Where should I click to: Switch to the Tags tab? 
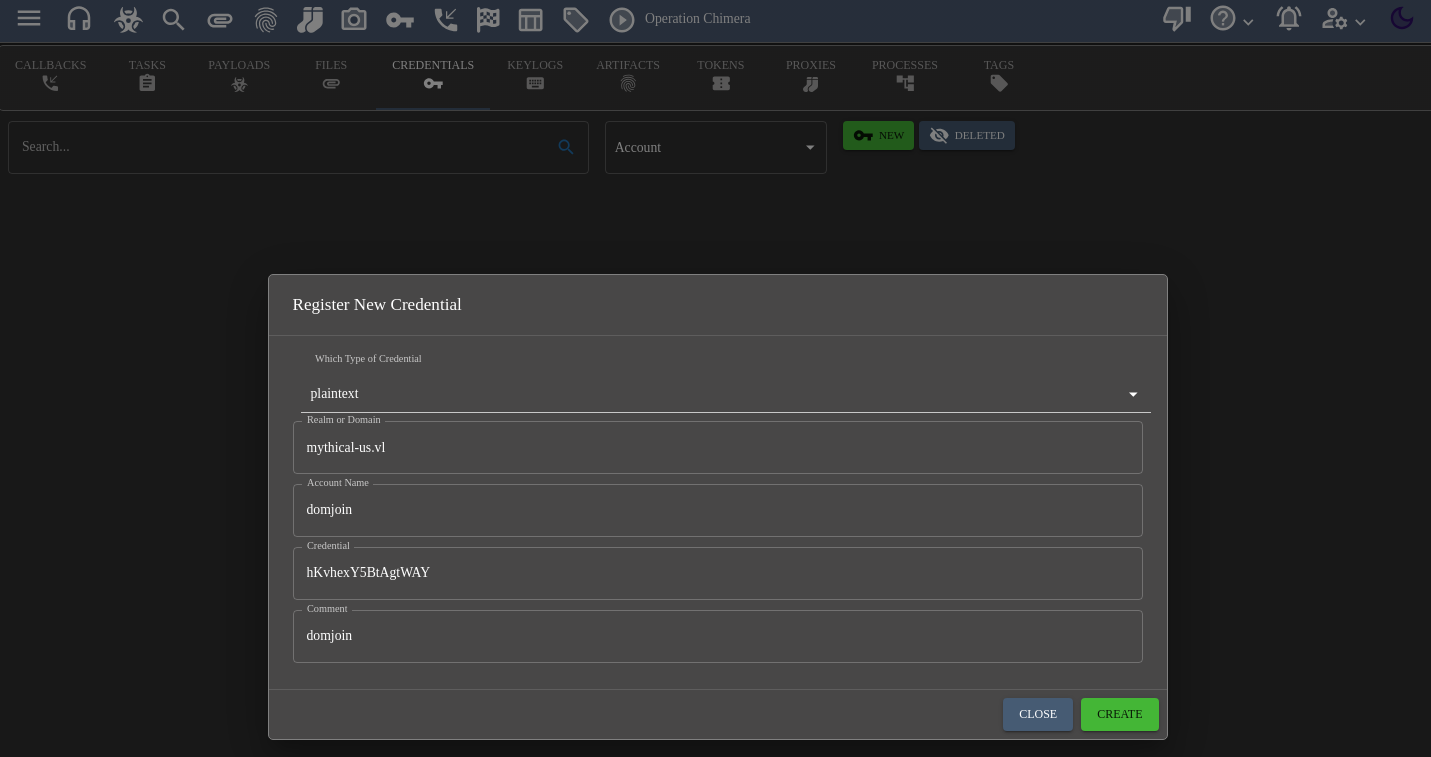tap(999, 75)
